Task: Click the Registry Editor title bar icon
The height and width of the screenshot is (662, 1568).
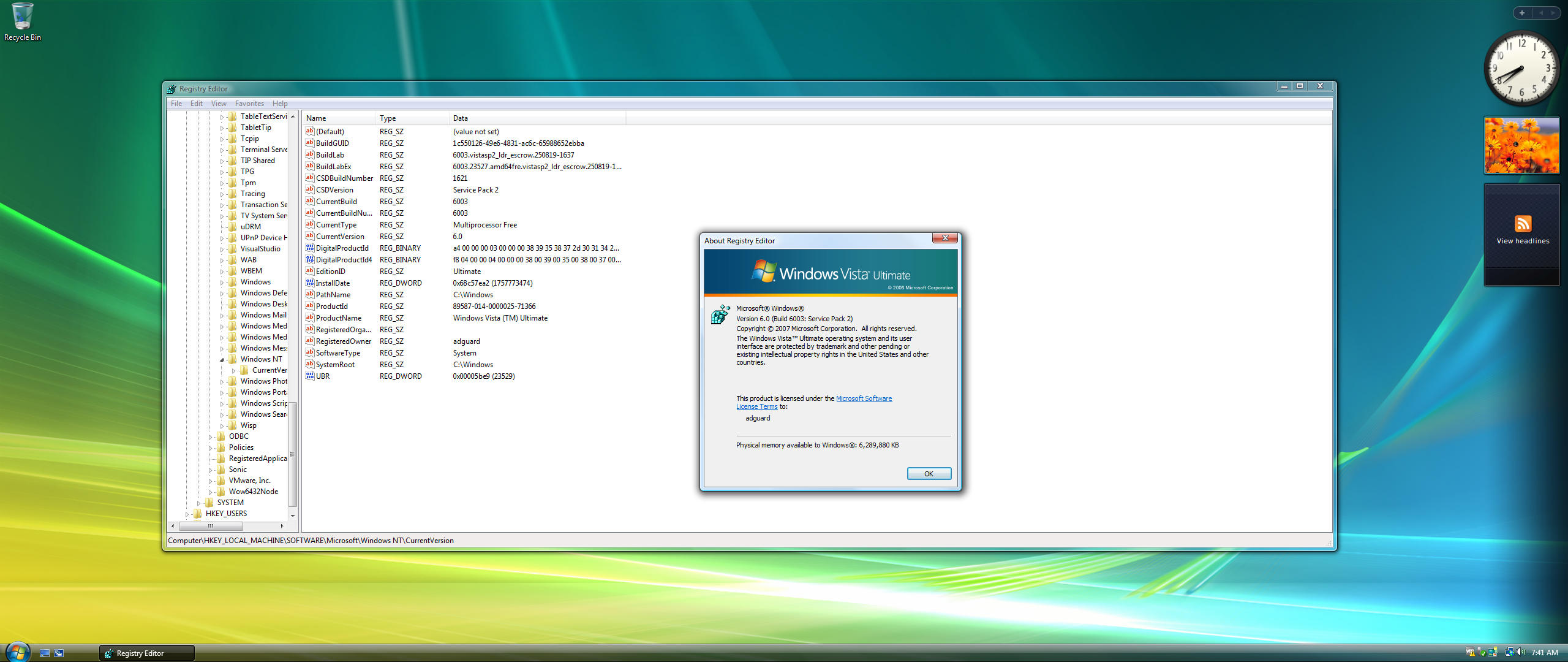Action: click(x=171, y=89)
